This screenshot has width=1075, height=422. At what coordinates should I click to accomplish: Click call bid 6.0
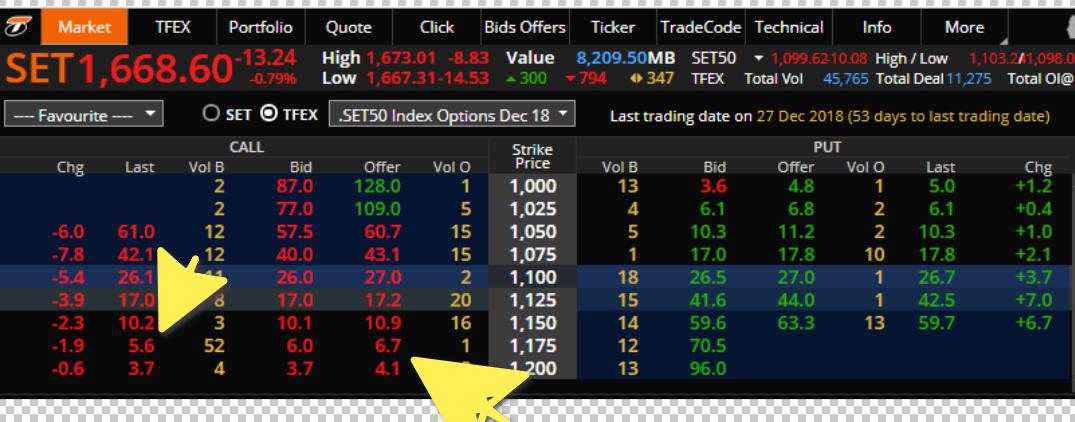pyautogui.click(x=300, y=346)
